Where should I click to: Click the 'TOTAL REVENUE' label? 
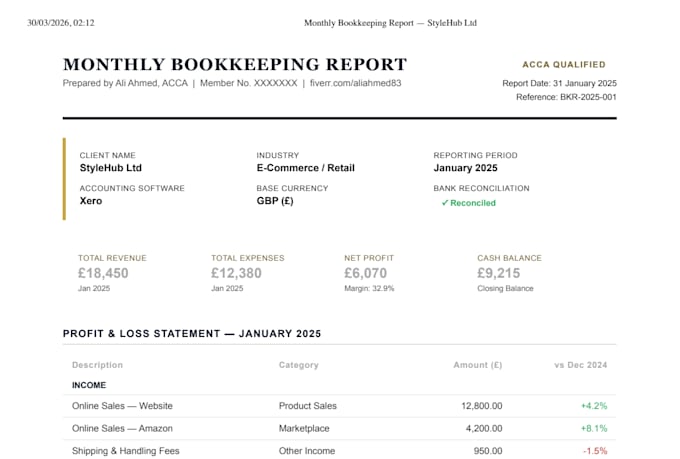[x=112, y=258]
